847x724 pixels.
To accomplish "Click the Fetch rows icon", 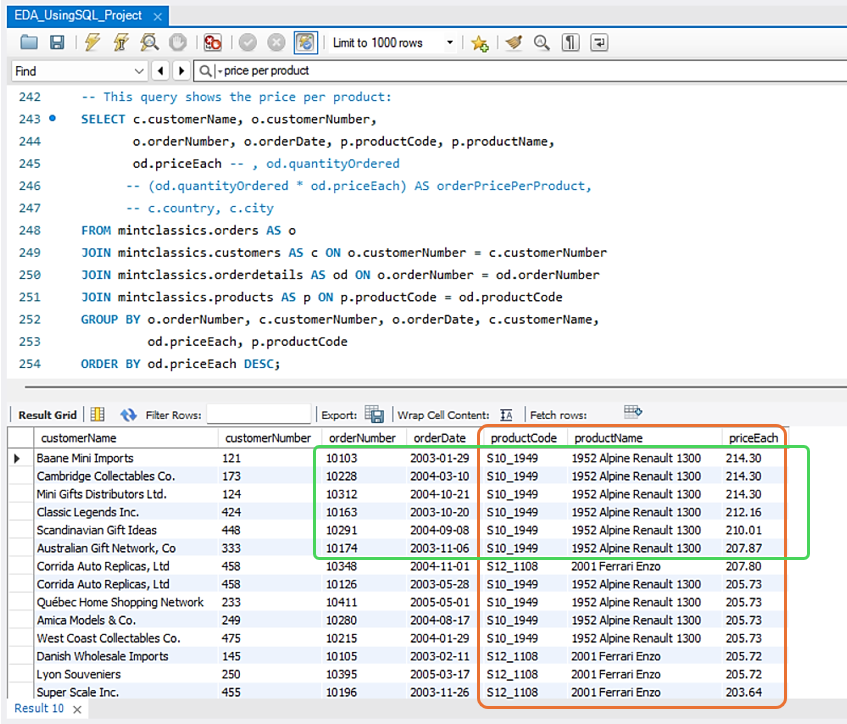I will tap(633, 412).
